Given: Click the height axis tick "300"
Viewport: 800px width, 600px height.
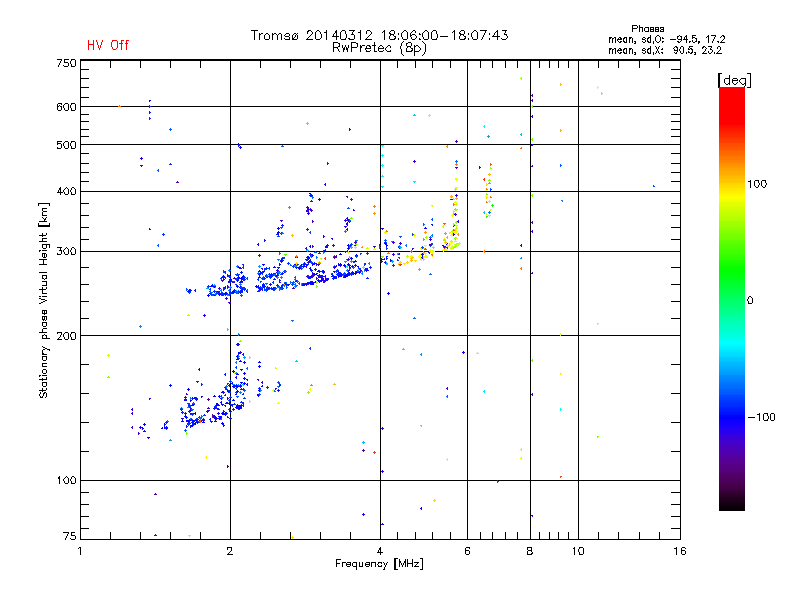Looking at the screenshot, I should point(66,252).
